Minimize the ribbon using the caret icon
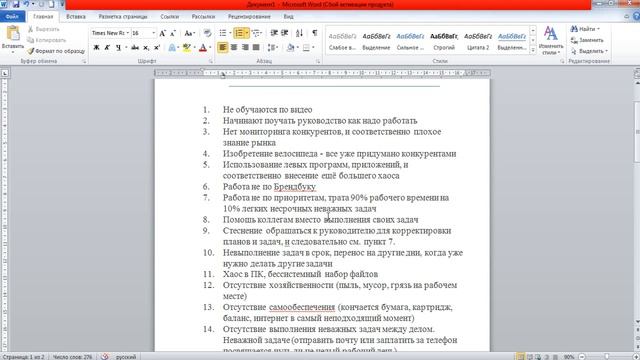Image resolution: width=640 pixels, height=360 pixels. tap(627, 16)
